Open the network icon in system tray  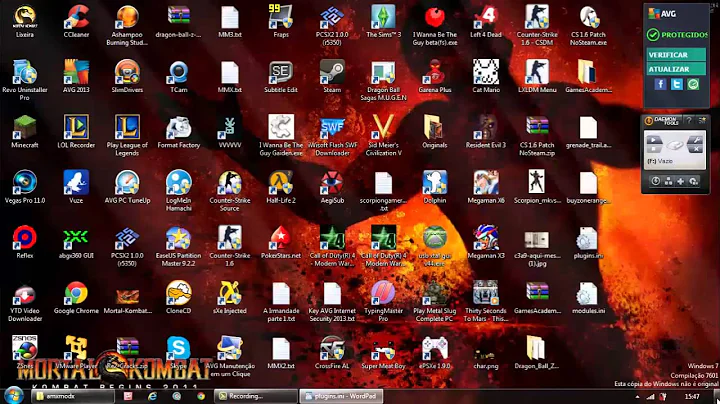click(651, 397)
